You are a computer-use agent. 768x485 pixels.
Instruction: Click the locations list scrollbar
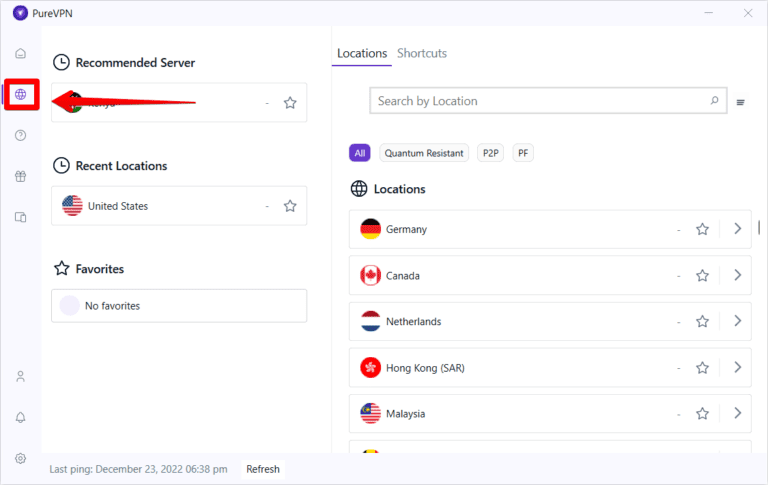click(759, 228)
